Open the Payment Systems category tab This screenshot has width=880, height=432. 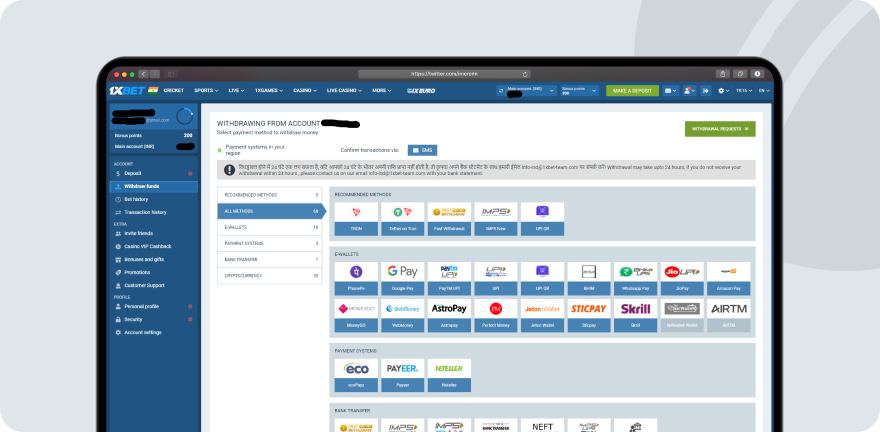point(269,243)
